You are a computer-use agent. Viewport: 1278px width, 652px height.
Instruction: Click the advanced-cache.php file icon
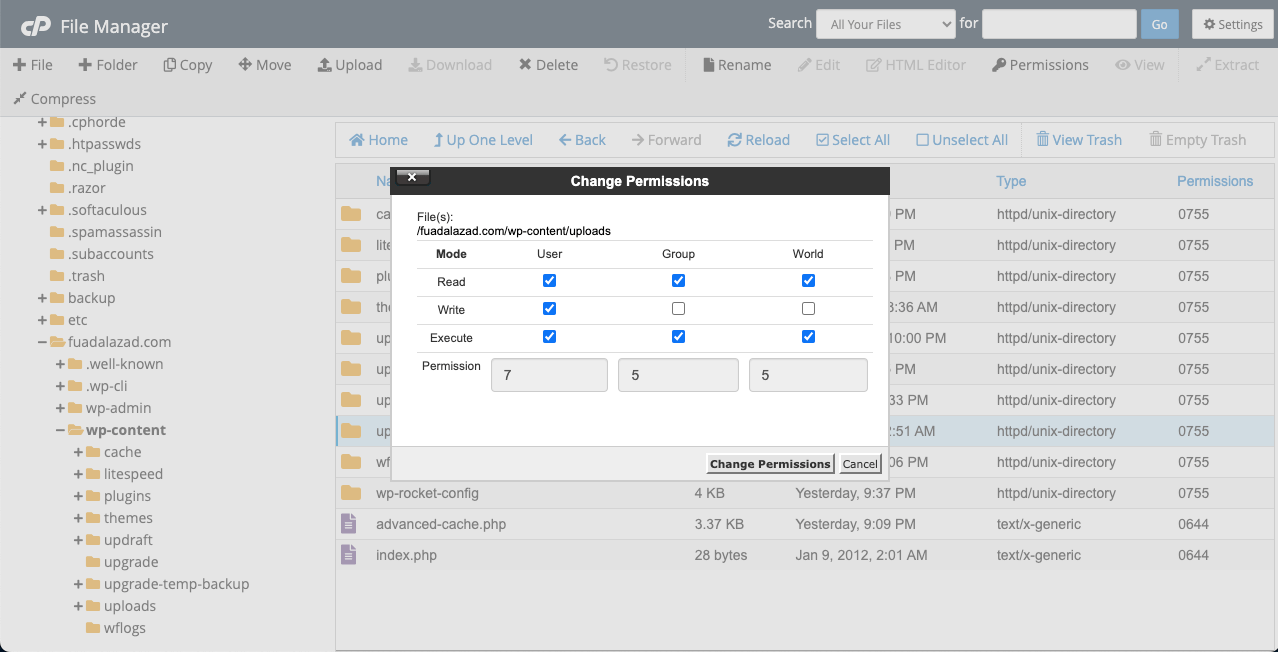[x=349, y=523]
